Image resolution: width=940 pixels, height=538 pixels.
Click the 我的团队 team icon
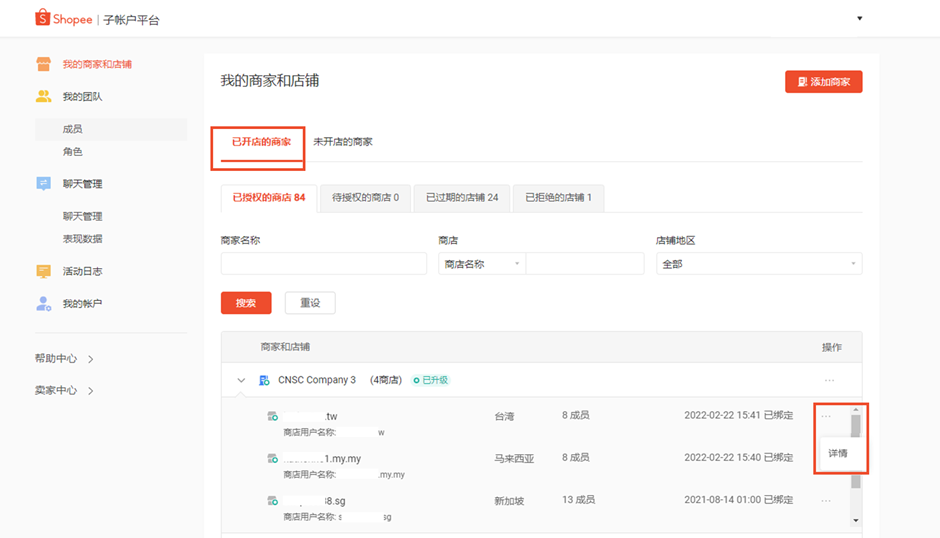coord(43,97)
